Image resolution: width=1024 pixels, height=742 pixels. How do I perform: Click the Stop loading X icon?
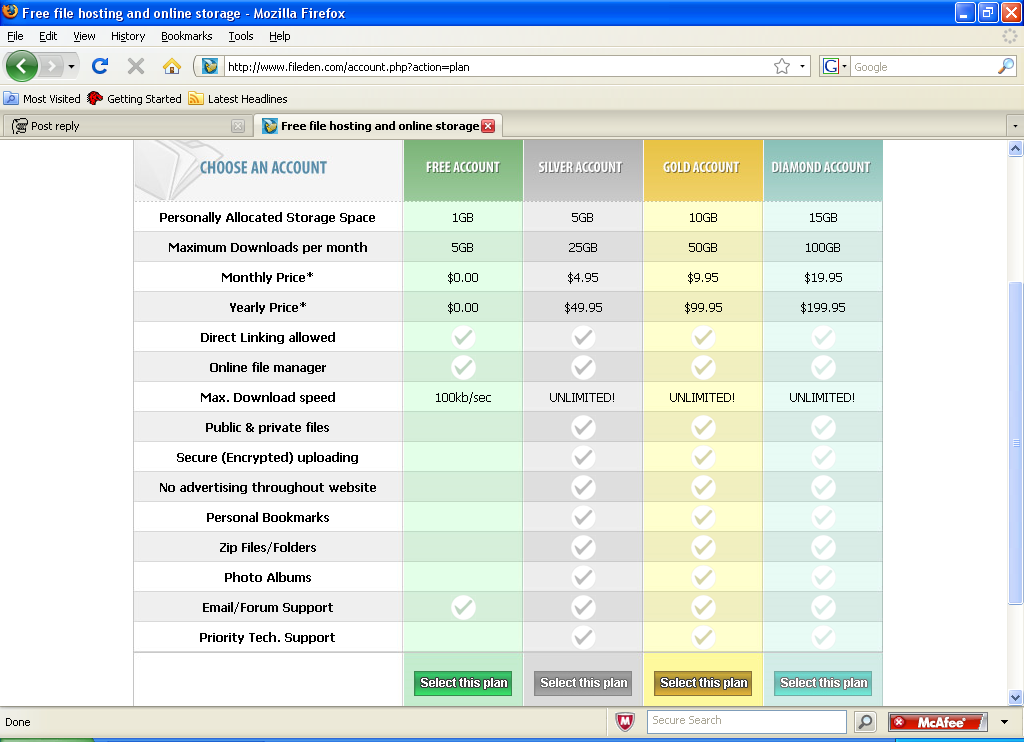[x=136, y=66]
